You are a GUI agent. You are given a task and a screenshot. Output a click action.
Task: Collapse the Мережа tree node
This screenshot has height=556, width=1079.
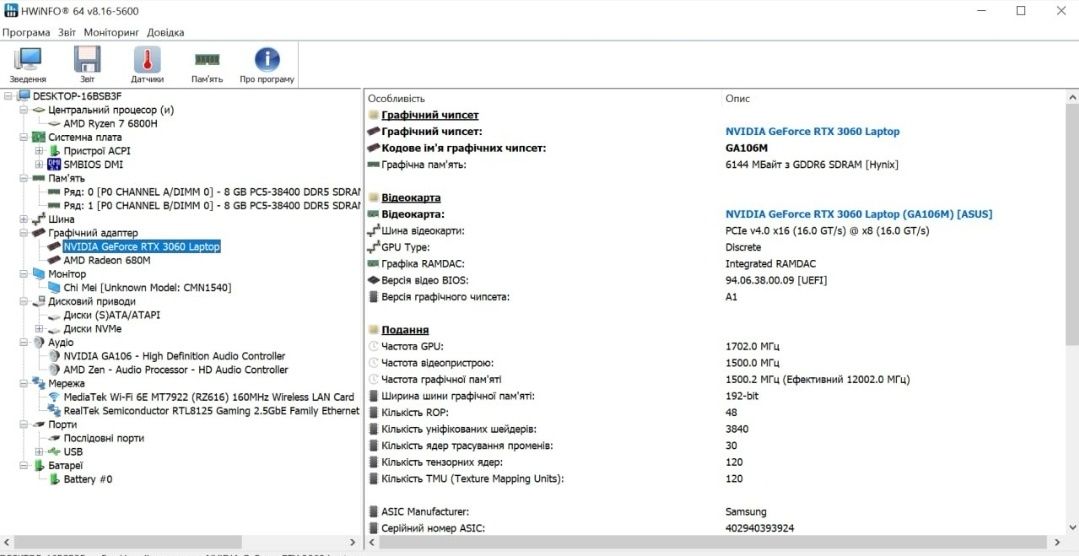[23, 383]
